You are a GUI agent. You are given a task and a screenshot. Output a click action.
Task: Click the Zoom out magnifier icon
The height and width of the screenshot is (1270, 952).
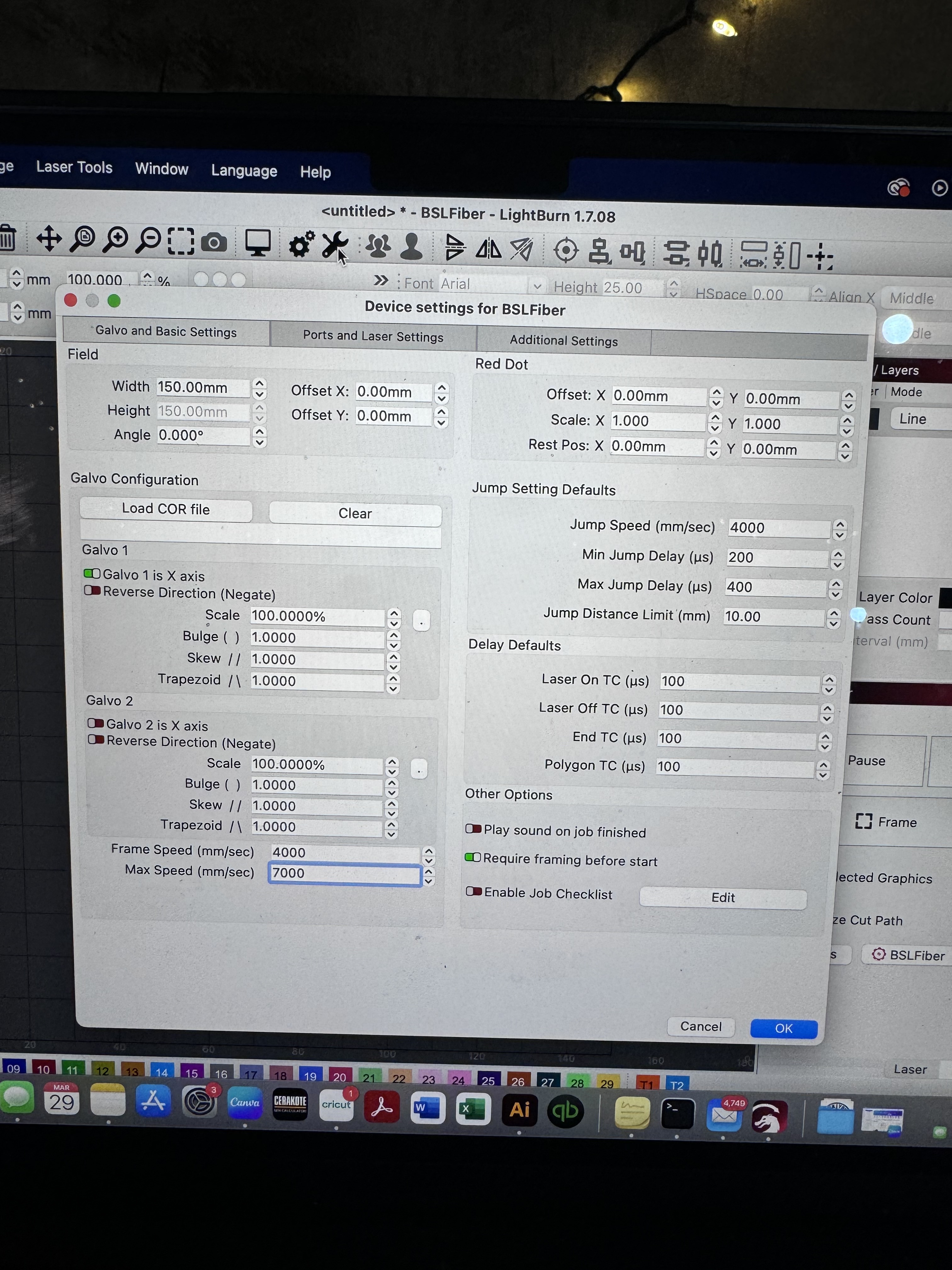click(148, 241)
